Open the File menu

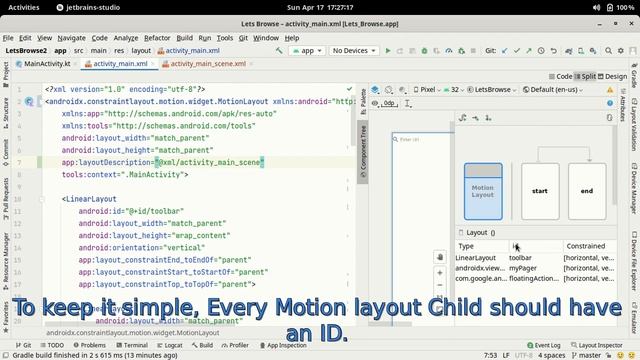8,38
